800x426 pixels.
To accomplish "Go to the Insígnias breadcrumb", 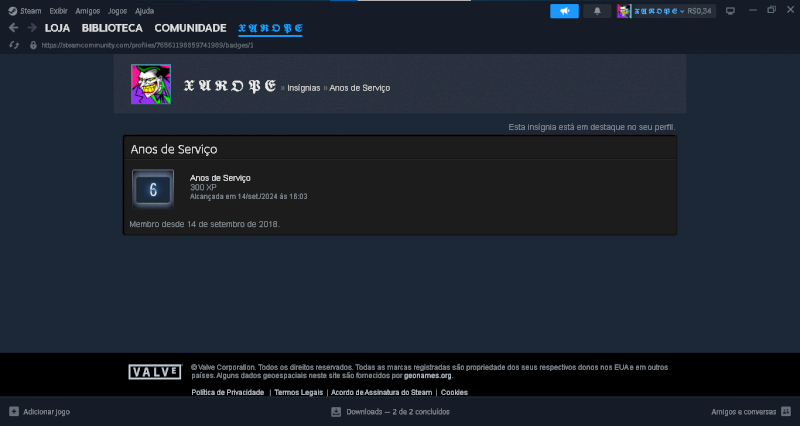I will click(304, 88).
